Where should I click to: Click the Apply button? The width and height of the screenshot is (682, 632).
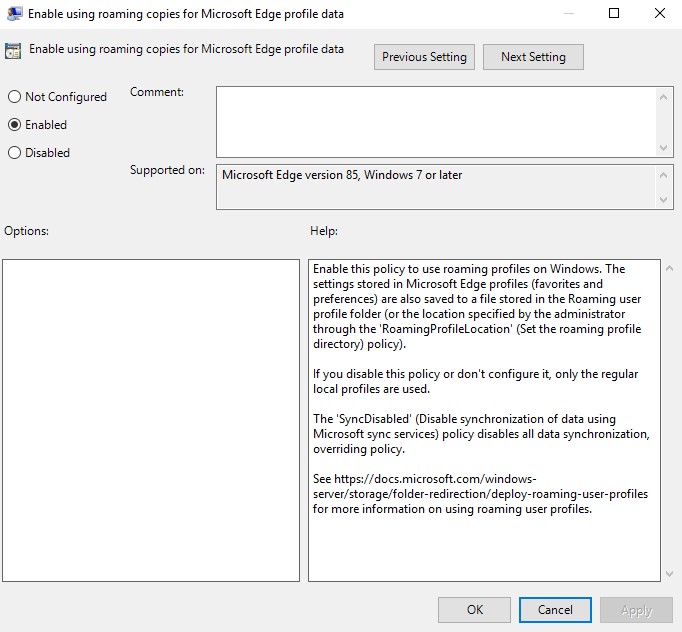click(x=636, y=610)
